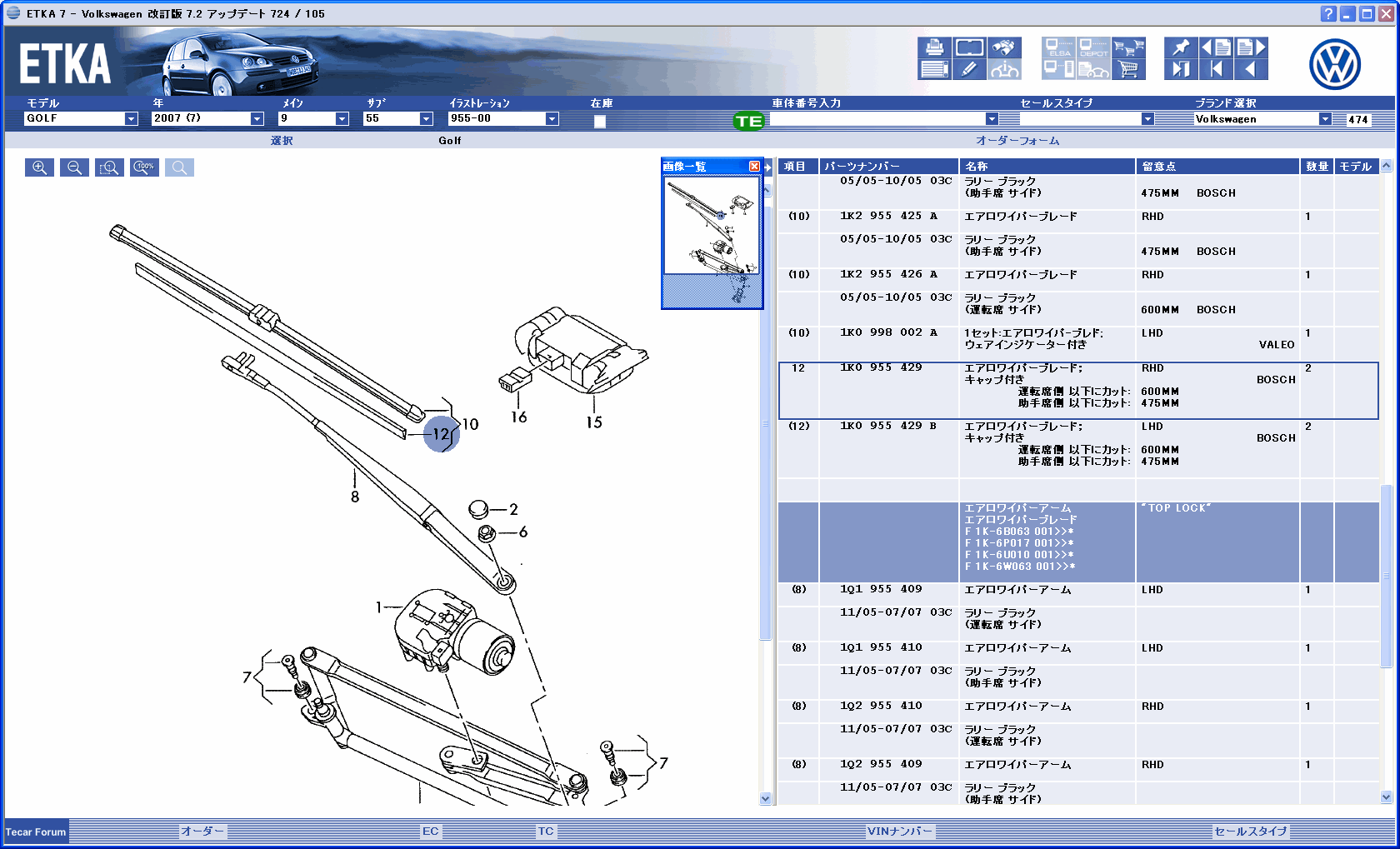
Task: Click the ELSA connection icon
Action: [x=1058, y=47]
